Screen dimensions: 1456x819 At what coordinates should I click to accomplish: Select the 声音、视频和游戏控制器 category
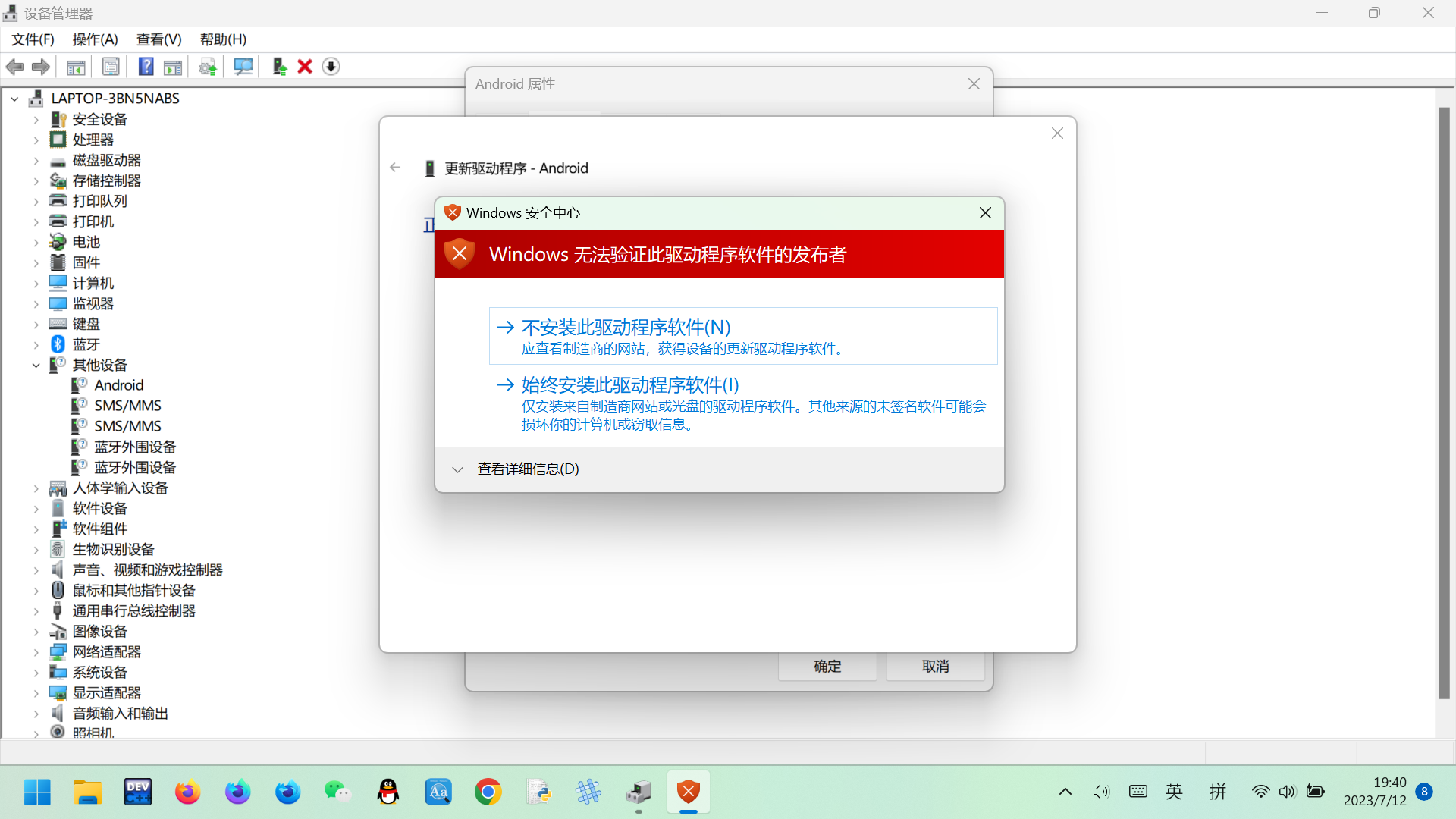(x=147, y=570)
